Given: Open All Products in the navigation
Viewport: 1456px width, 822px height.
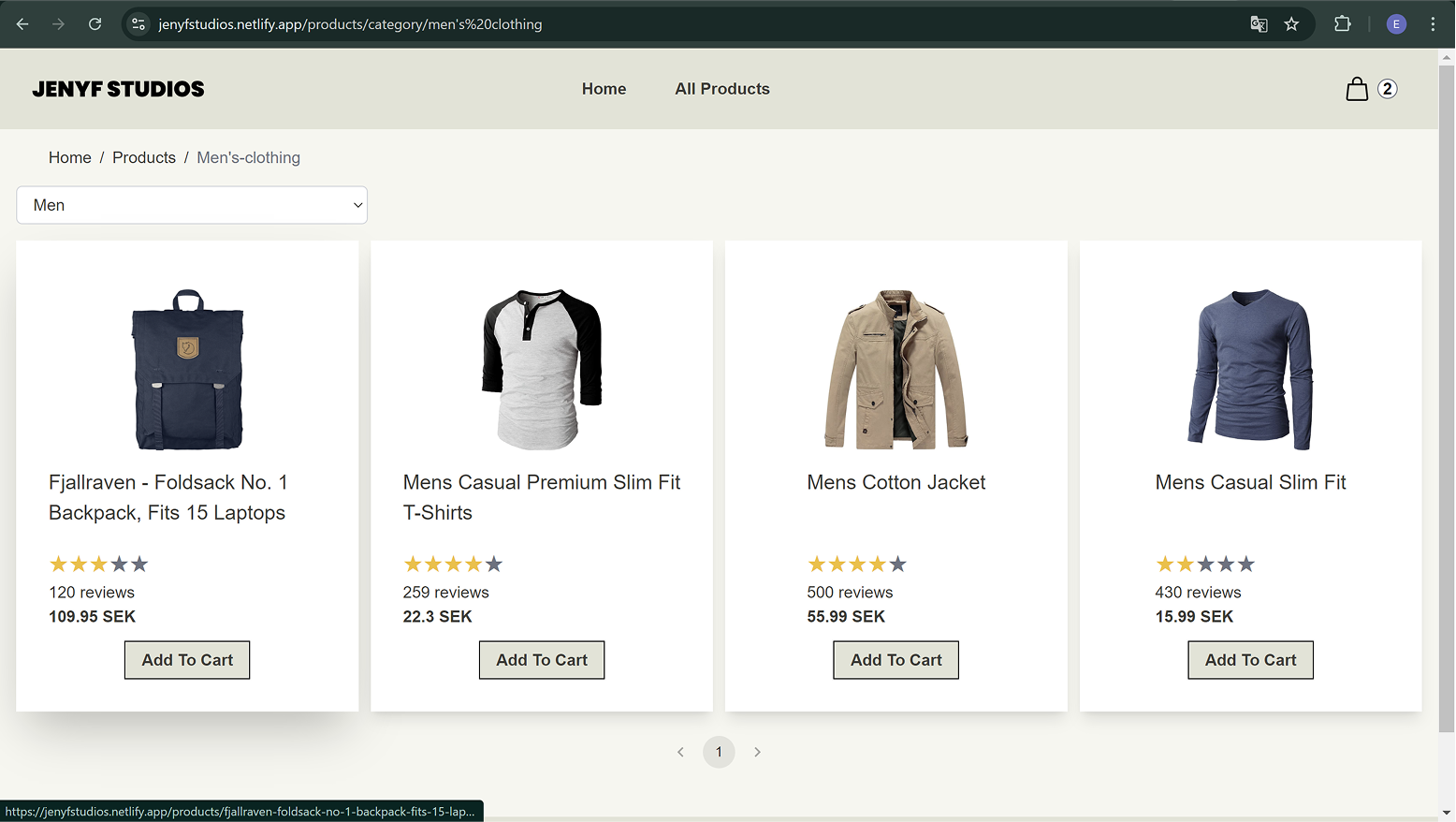Looking at the screenshot, I should coord(721,88).
